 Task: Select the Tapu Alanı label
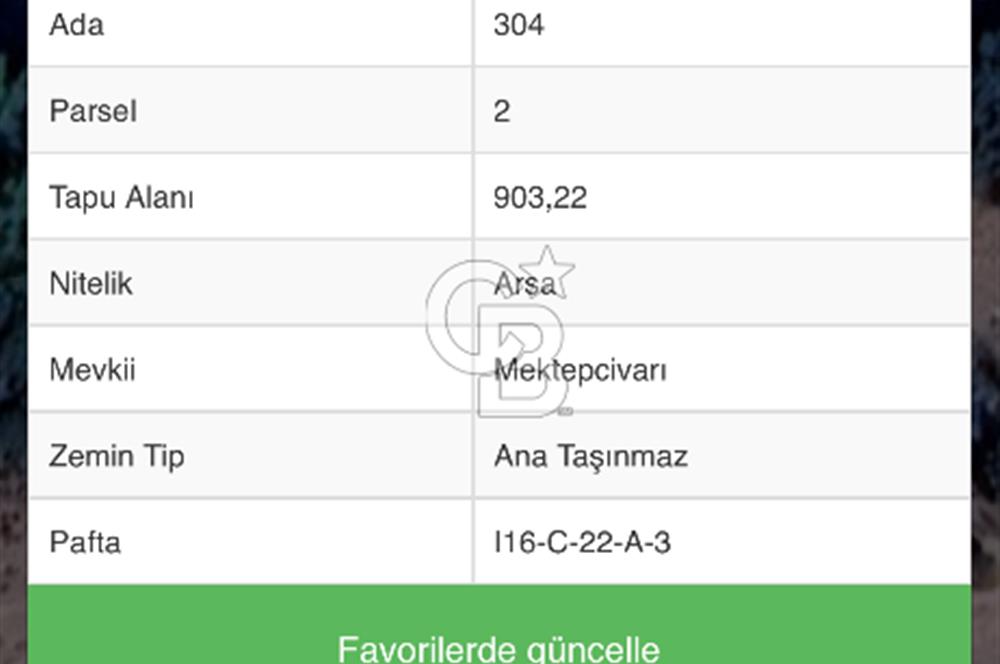[121, 197]
